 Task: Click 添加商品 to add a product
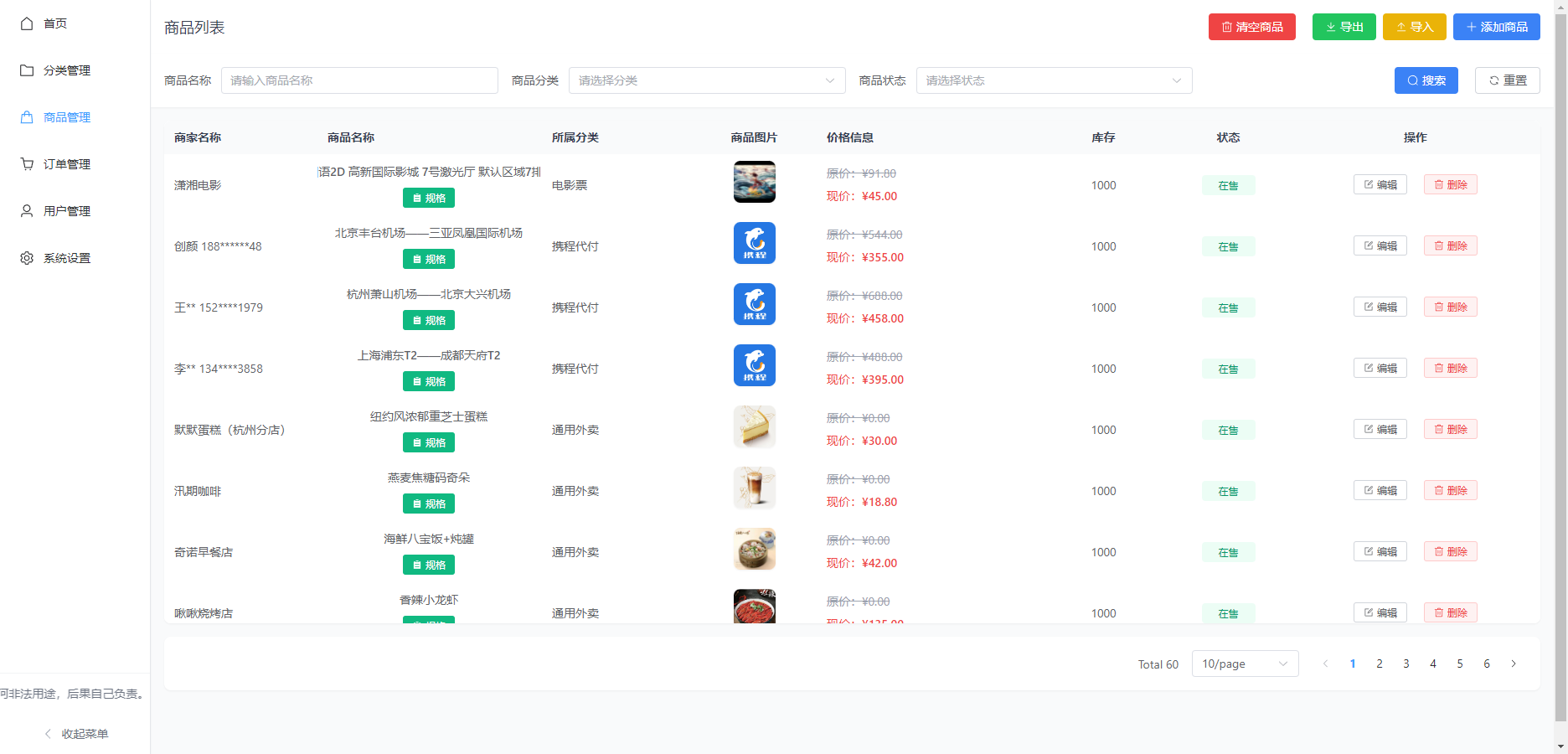(x=1496, y=26)
